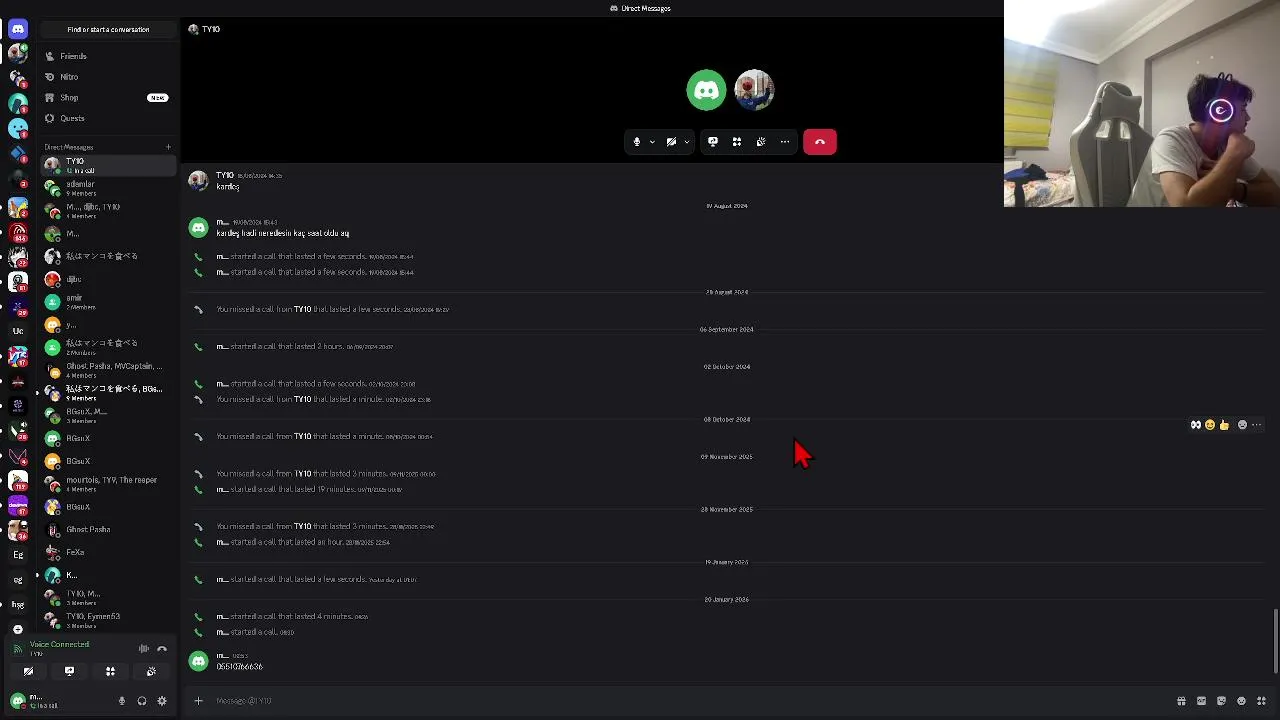Hang up with the red disconnect button
Image resolution: width=1280 pixels, height=720 pixels.
pyautogui.click(x=820, y=142)
